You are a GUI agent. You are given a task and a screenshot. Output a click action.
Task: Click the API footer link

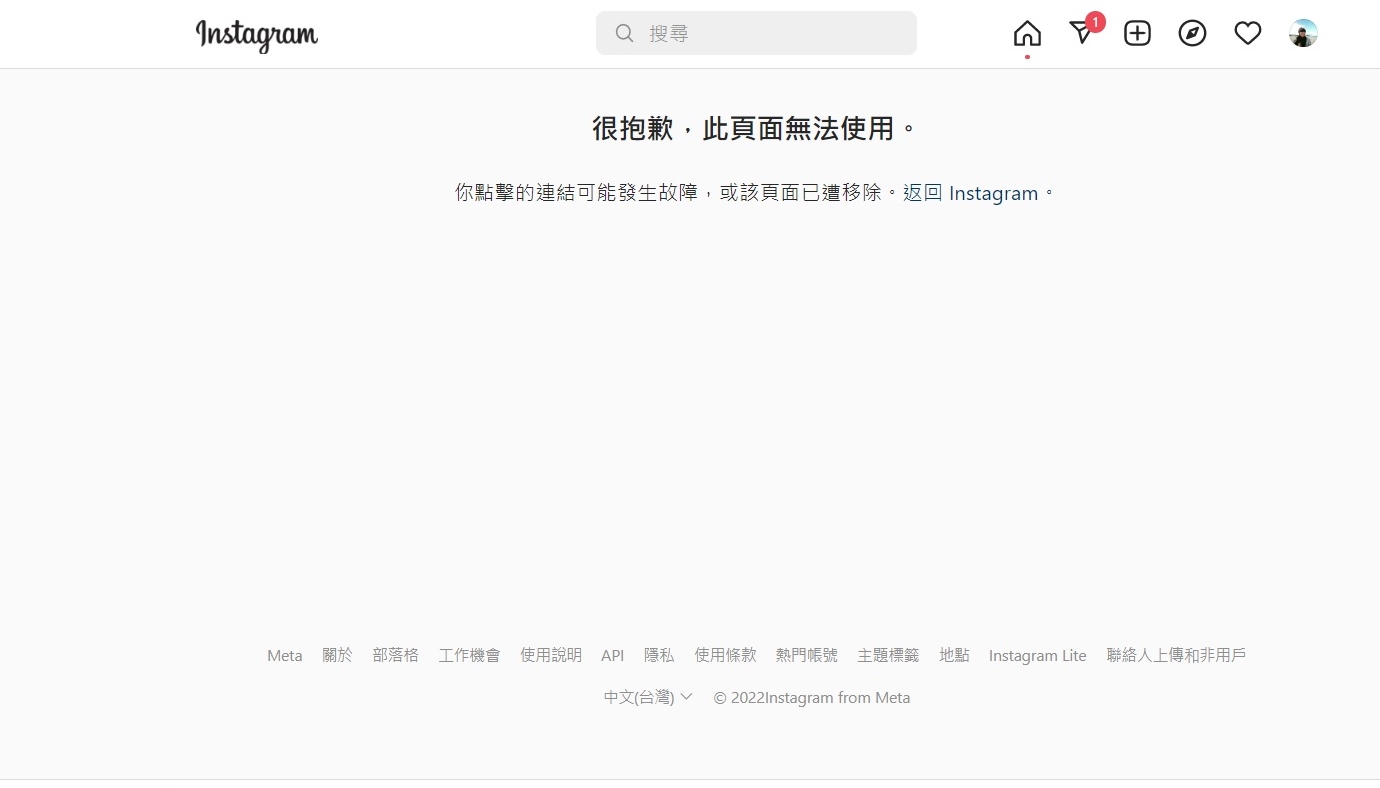tap(612, 655)
